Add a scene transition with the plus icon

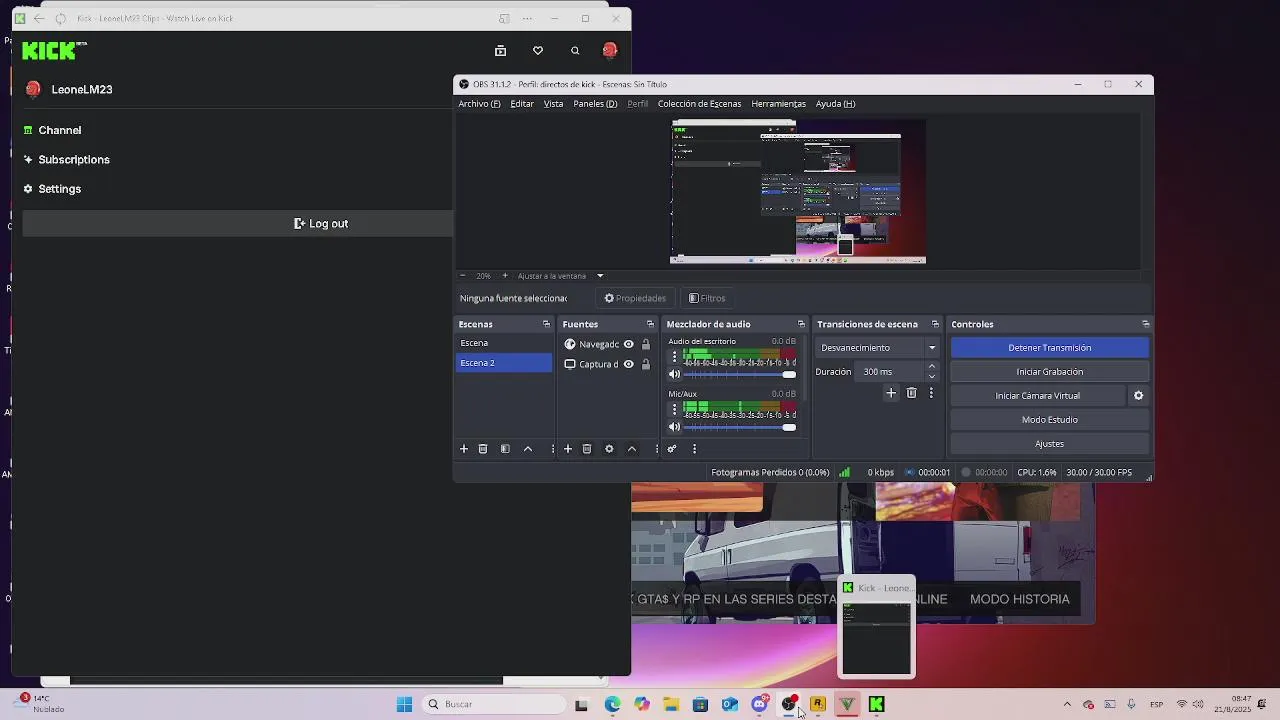891,393
